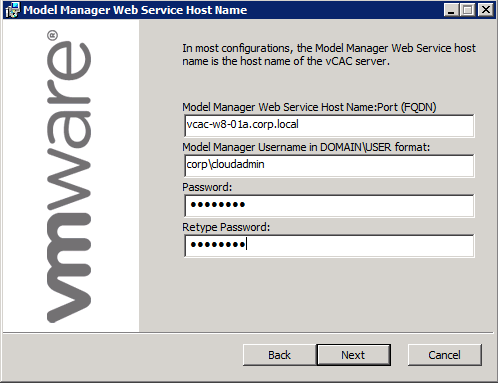This screenshot has width=498, height=383.
Task: Cancel the installation wizard
Action: [x=445, y=355]
